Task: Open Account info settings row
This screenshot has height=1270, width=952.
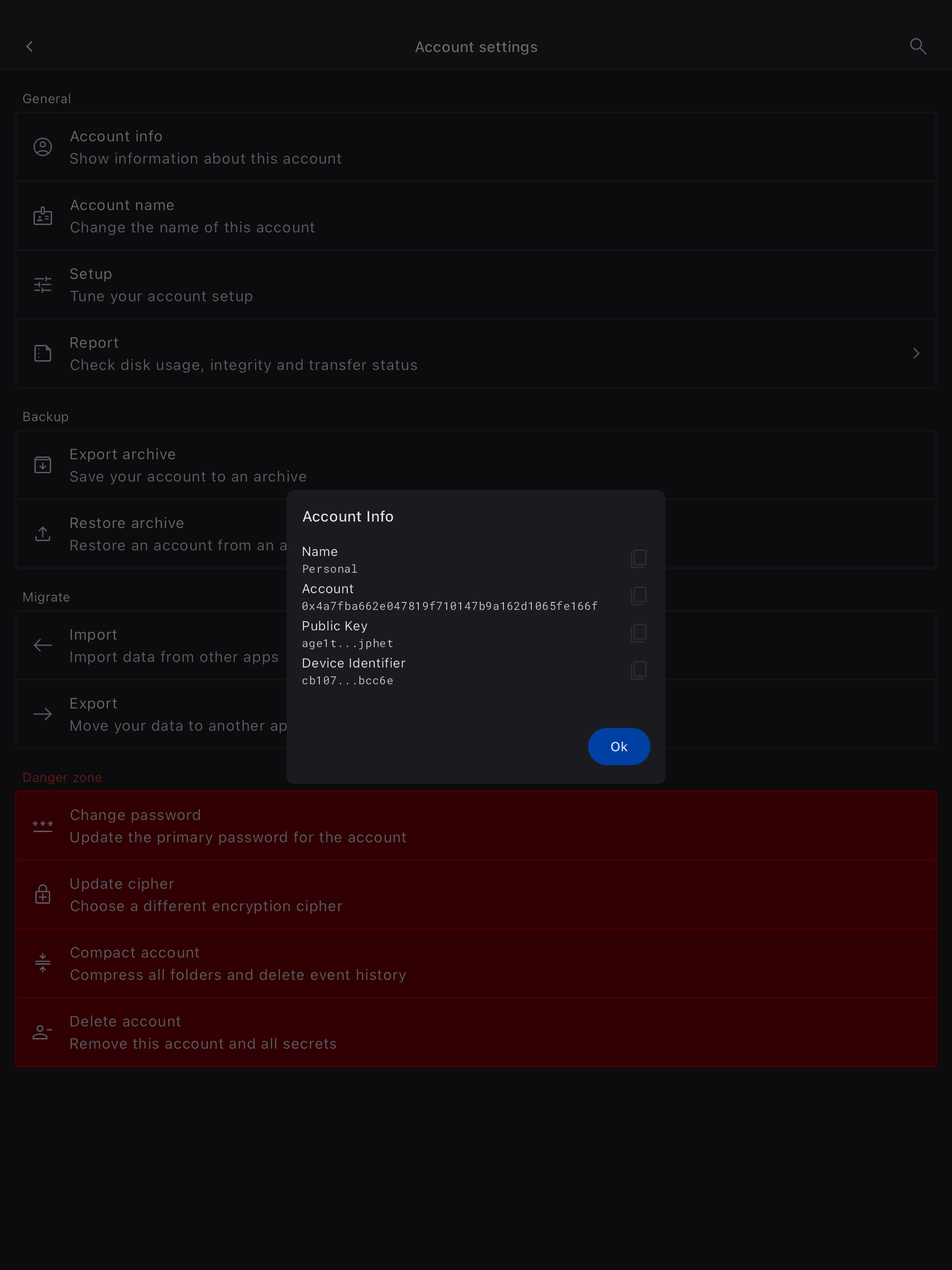Action: coord(476,147)
